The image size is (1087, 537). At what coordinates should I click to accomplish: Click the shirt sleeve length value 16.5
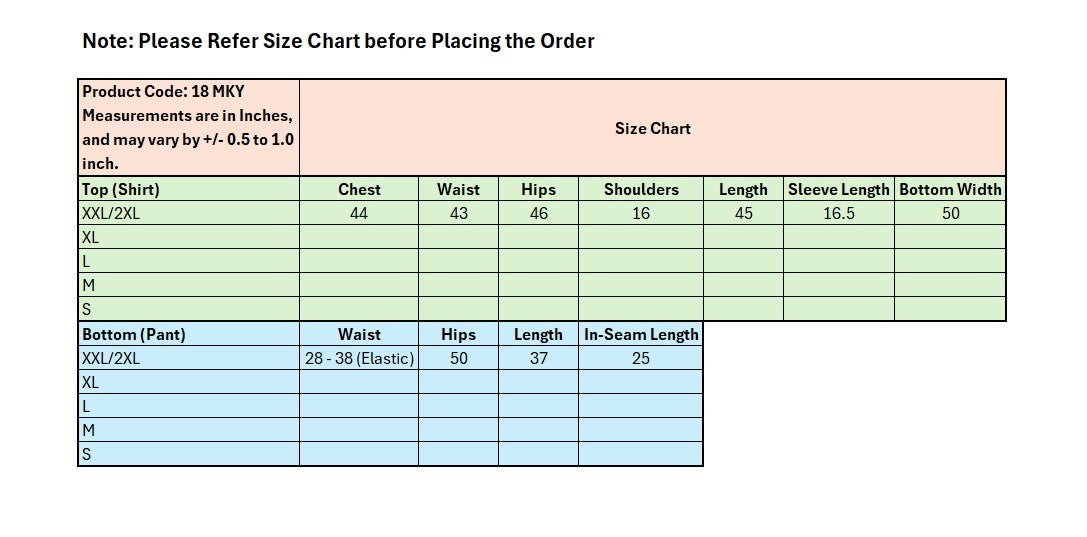[838, 213]
